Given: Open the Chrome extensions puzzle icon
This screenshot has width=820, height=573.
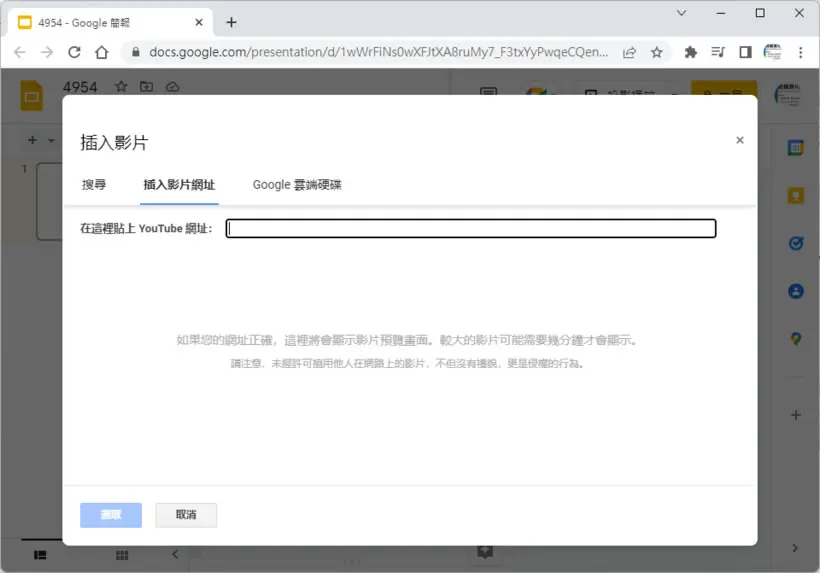Looking at the screenshot, I should [x=691, y=52].
